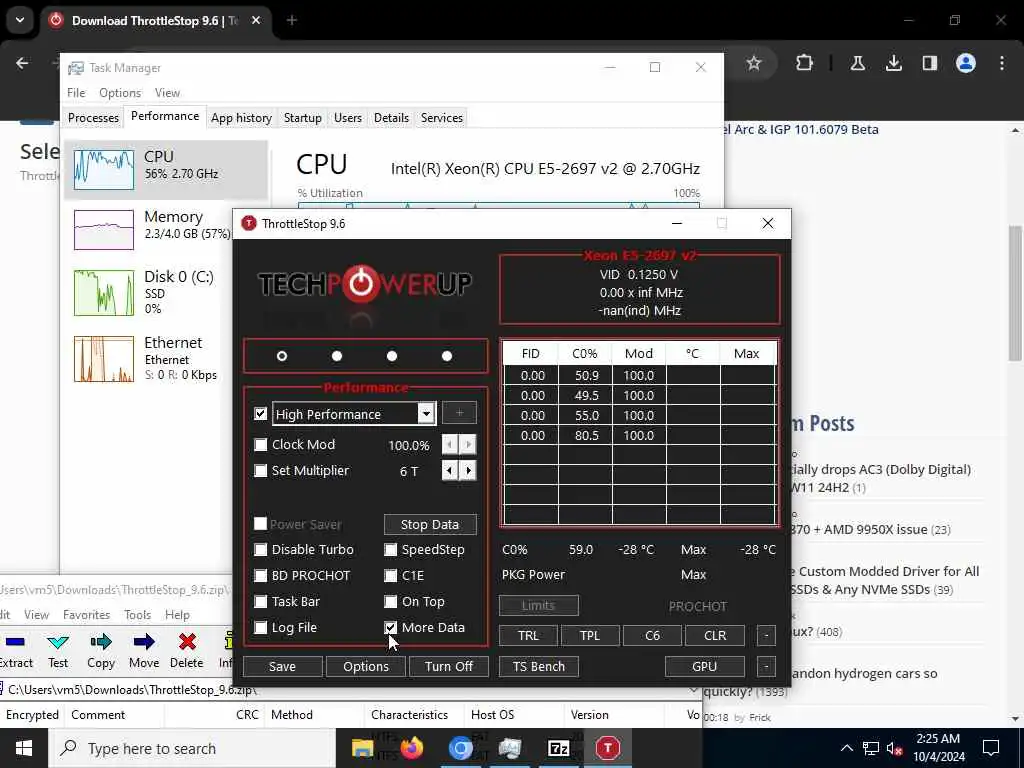Select the fourth ThrottleStop profile radio
The height and width of the screenshot is (768, 1024).
click(x=447, y=356)
